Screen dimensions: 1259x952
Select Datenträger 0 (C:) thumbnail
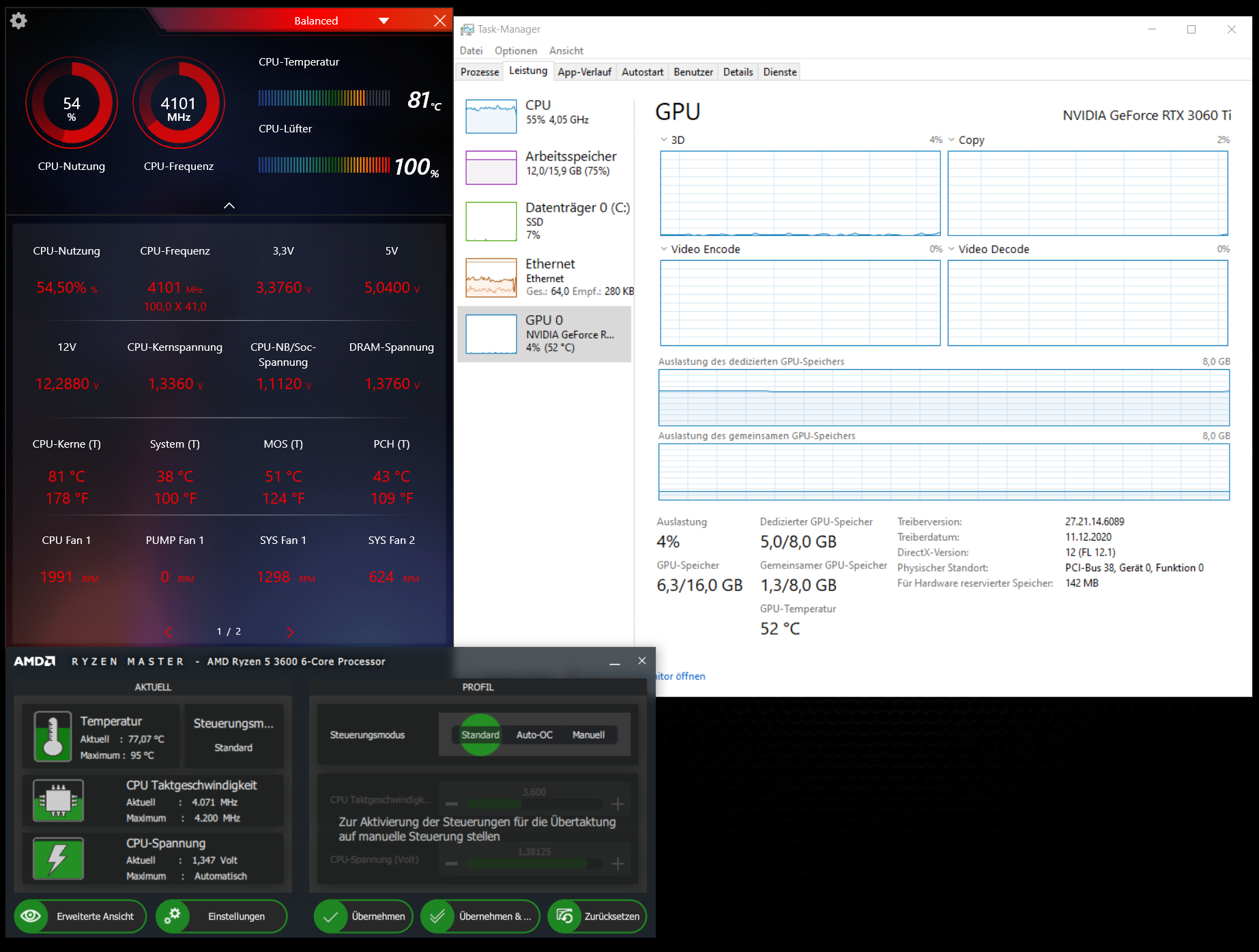(x=491, y=221)
